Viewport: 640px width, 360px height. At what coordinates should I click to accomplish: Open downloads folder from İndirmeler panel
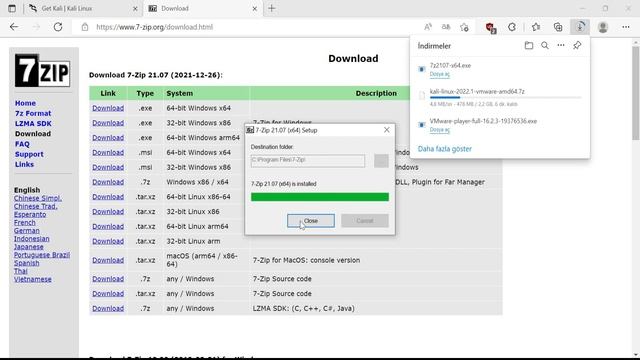[x=529, y=45]
